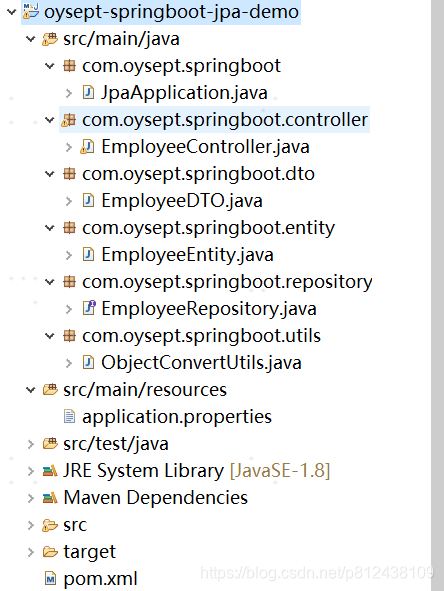Select ObjectConvertUtils.java file name
444x591 pixels.
point(201,363)
